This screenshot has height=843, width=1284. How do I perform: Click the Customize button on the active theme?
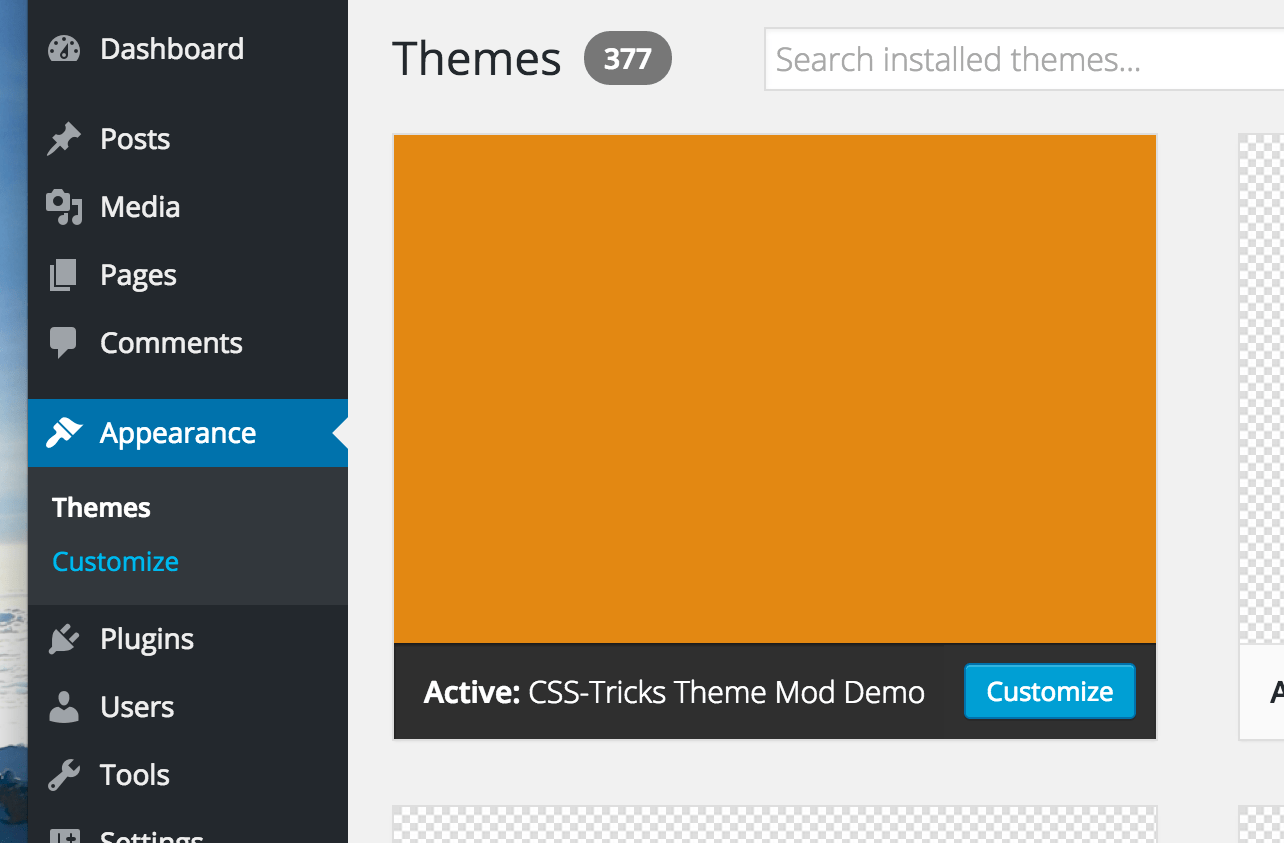point(1049,691)
